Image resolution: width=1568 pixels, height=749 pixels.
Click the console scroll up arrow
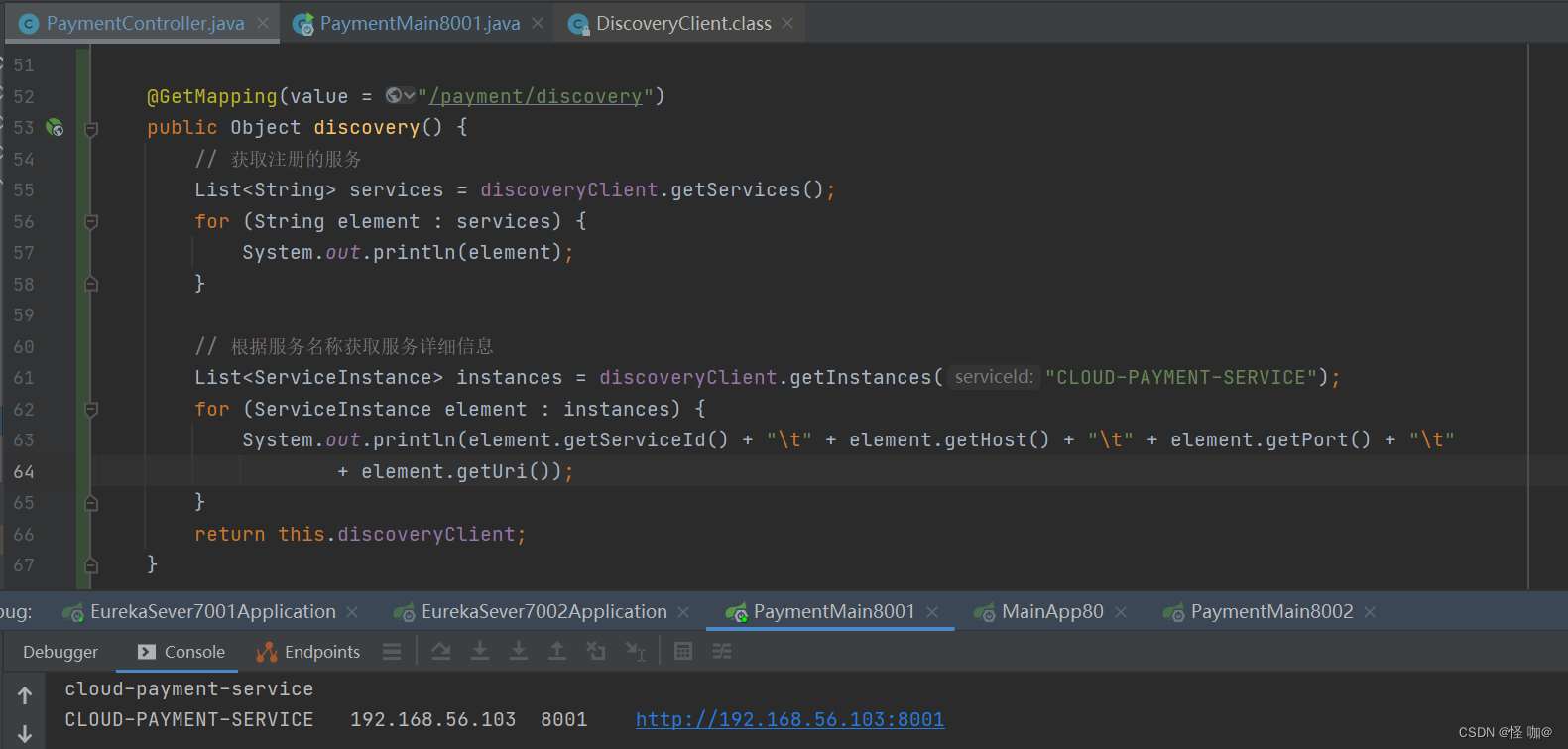(25, 695)
